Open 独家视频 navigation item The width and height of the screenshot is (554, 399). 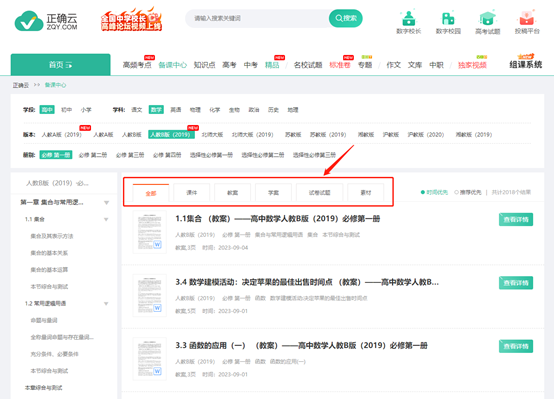point(472,65)
